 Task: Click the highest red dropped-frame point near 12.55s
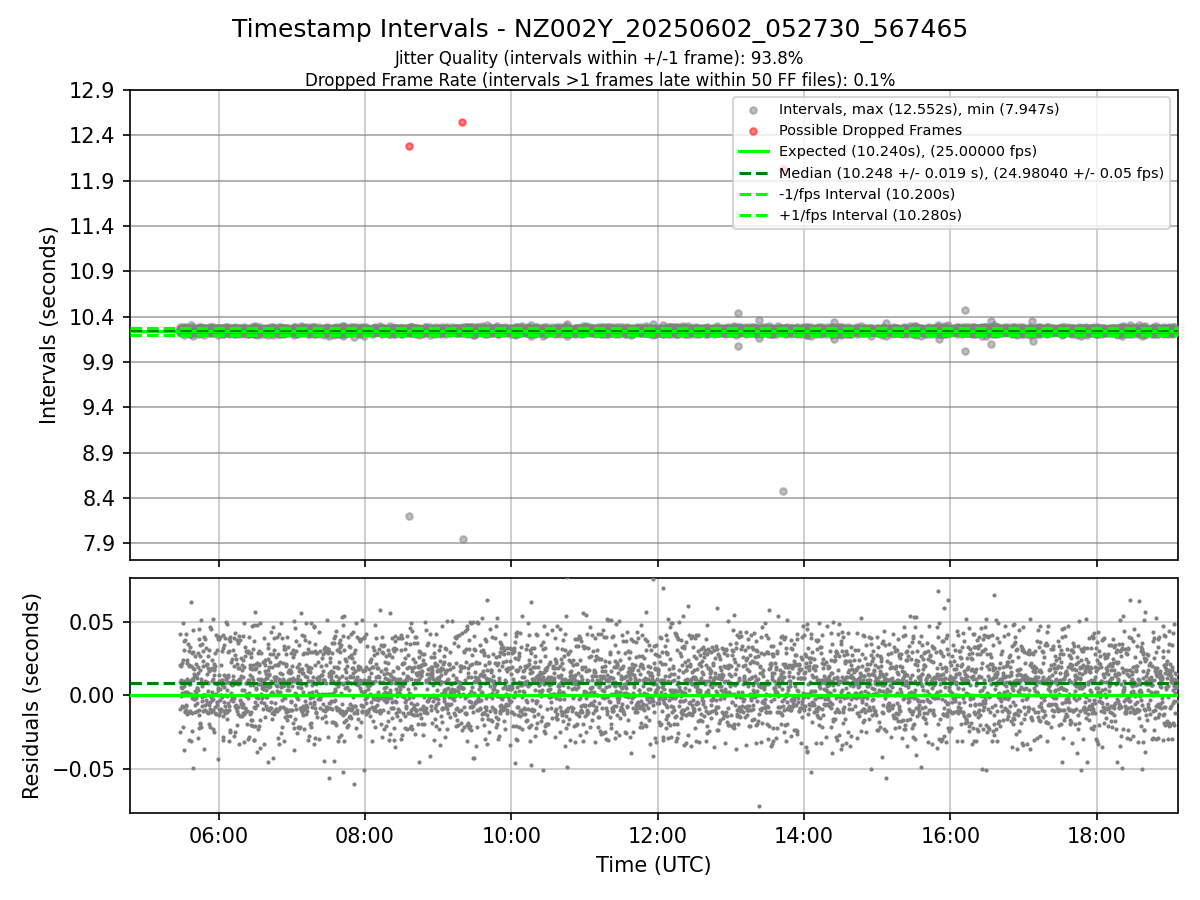(462, 122)
